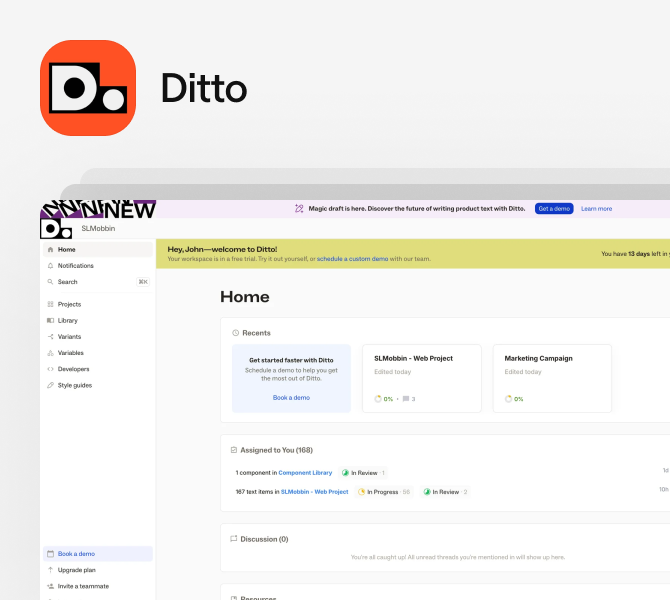Screen dimensions: 670x600
Task: Click Book a demo in the sidebar
Action: tap(98, 554)
